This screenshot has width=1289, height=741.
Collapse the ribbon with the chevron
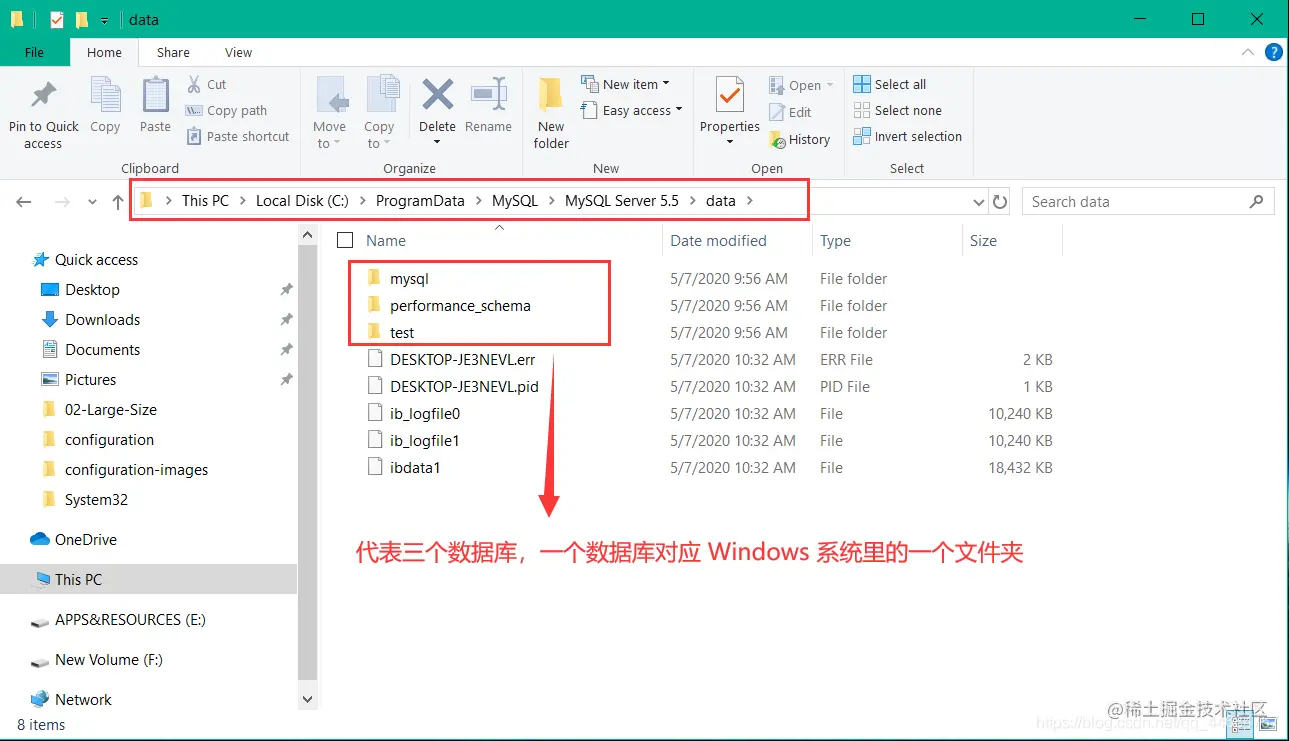(x=1247, y=53)
